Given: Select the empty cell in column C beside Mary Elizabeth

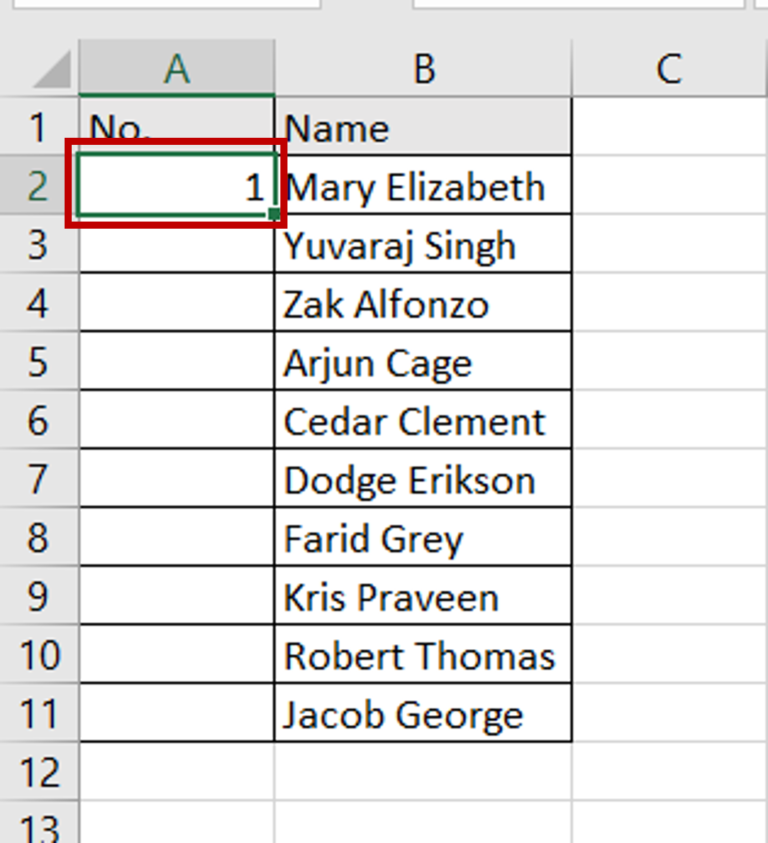Looking at the screenshot, I should pos(668,186).
